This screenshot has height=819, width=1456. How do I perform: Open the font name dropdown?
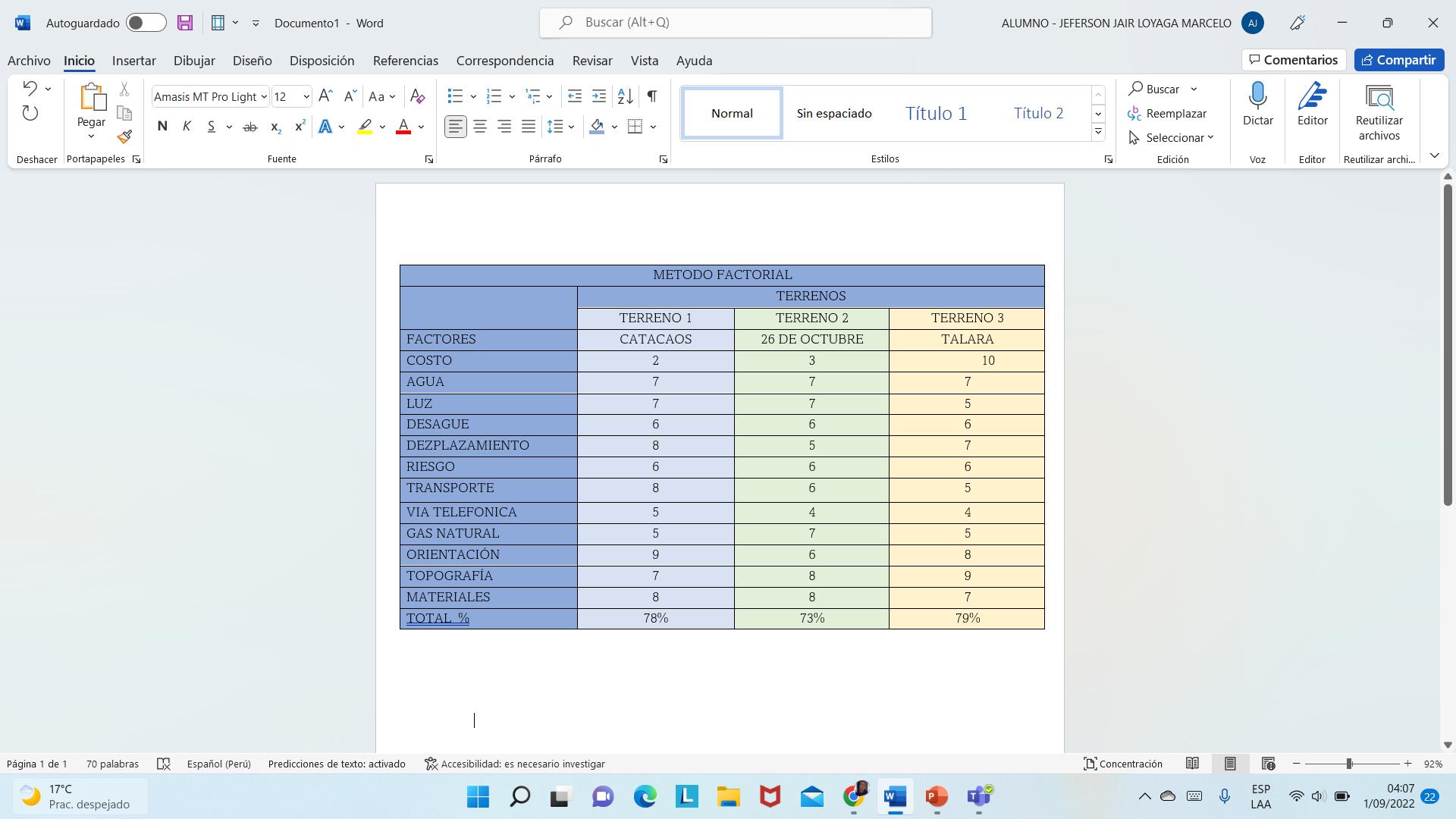[x=263, y=96]
